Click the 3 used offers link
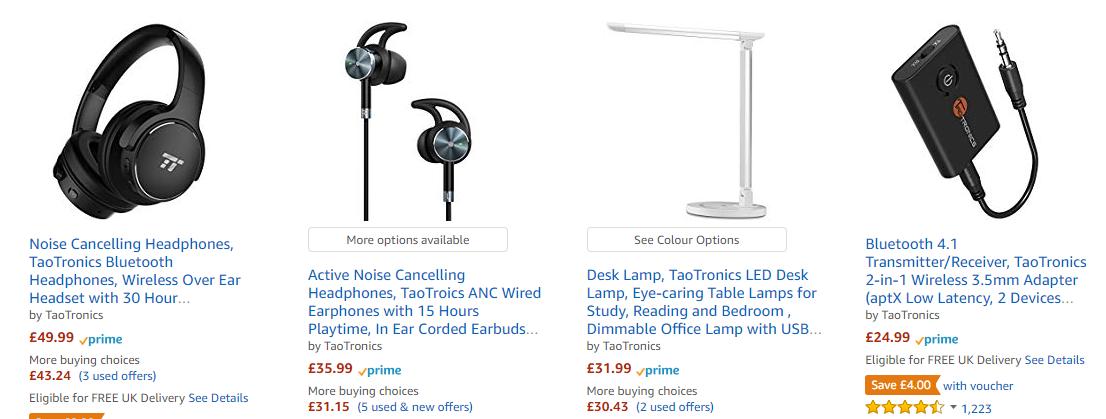1106x419 pixels. [x=117, y=376]
